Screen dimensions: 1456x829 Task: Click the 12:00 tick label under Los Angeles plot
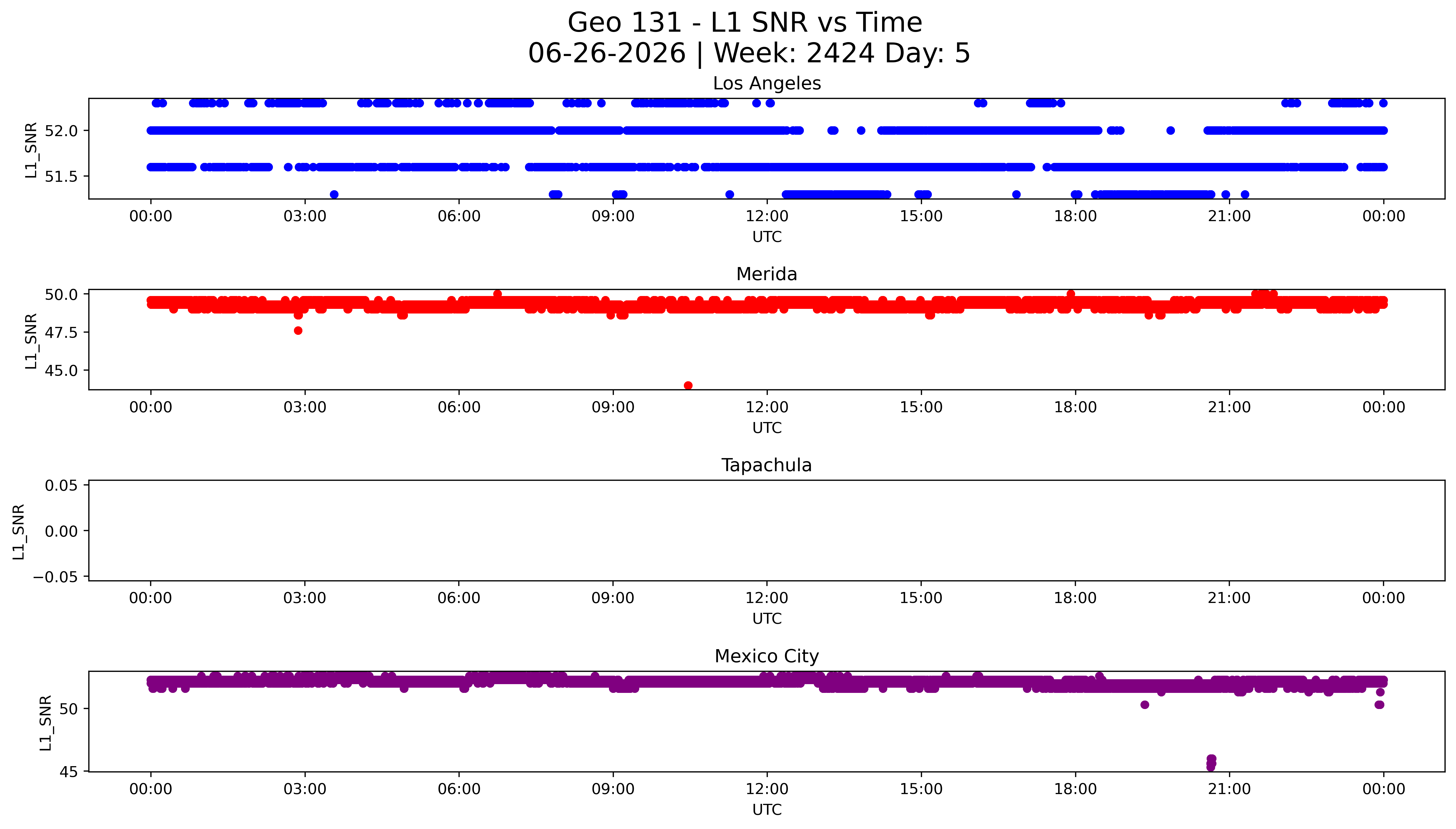coord(767,216)
